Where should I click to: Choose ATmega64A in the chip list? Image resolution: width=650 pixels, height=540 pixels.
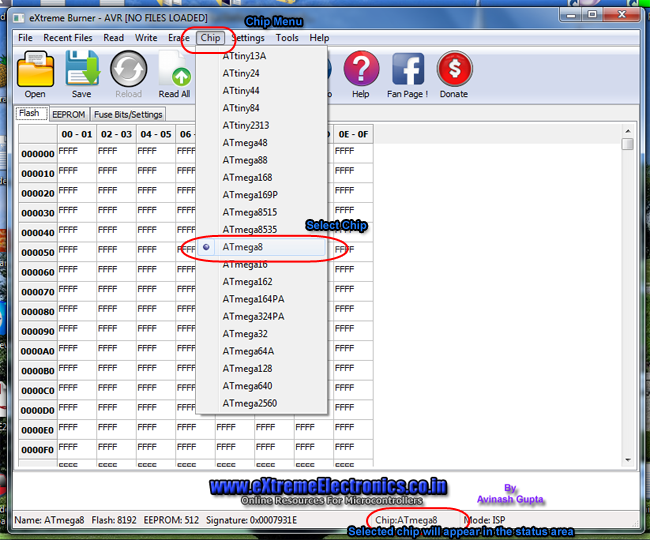(x=261, y=351)
